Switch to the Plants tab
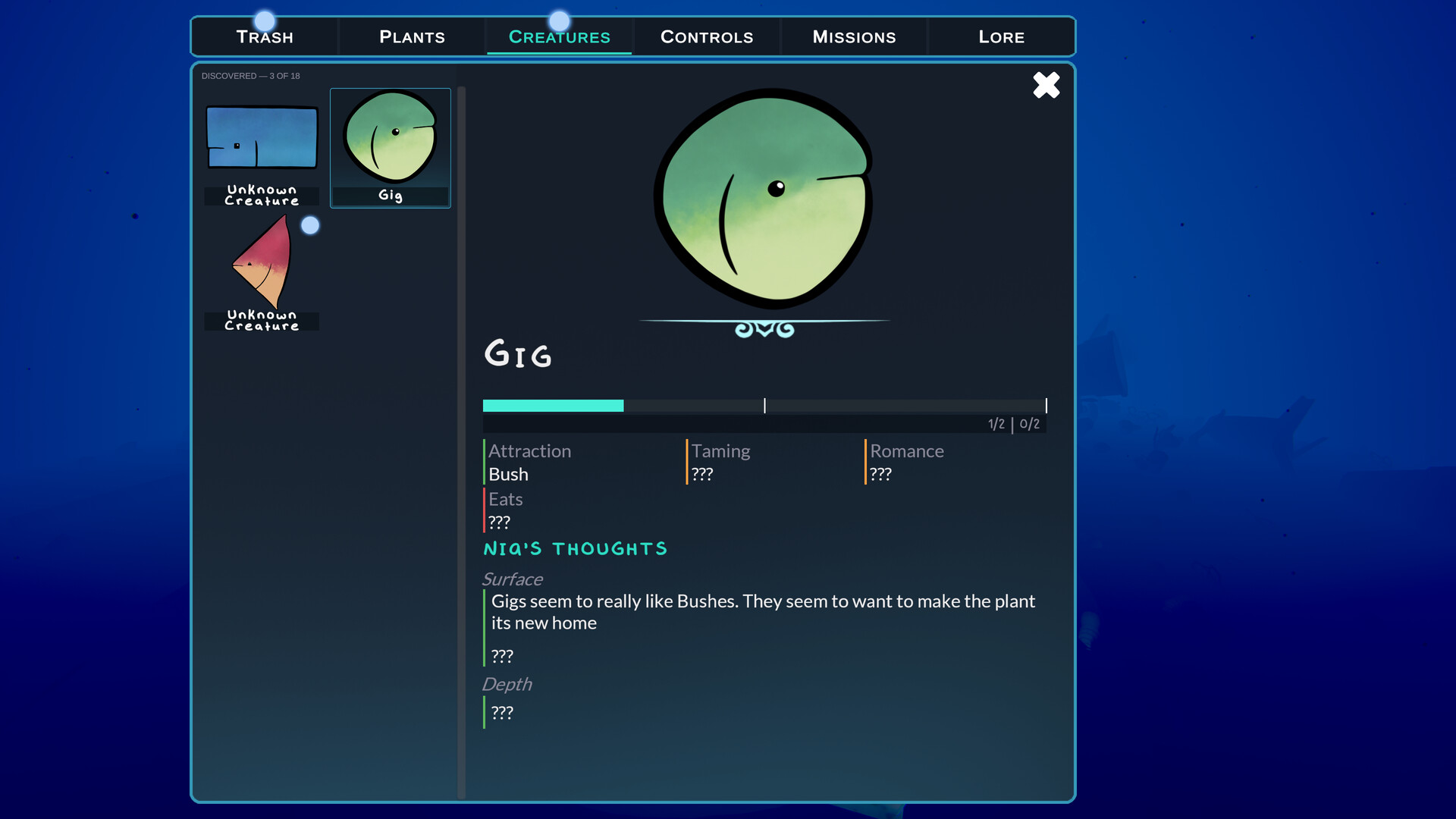 412,37
